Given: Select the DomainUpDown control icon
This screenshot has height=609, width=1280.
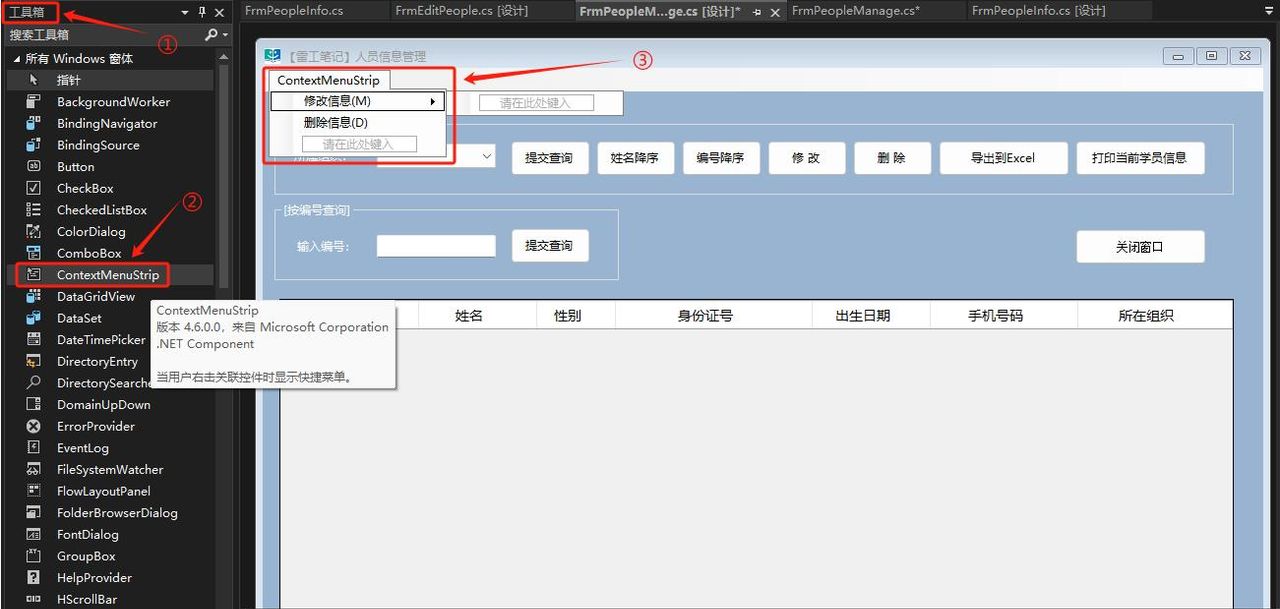Looking at the screenshot, I should point(34,405).
